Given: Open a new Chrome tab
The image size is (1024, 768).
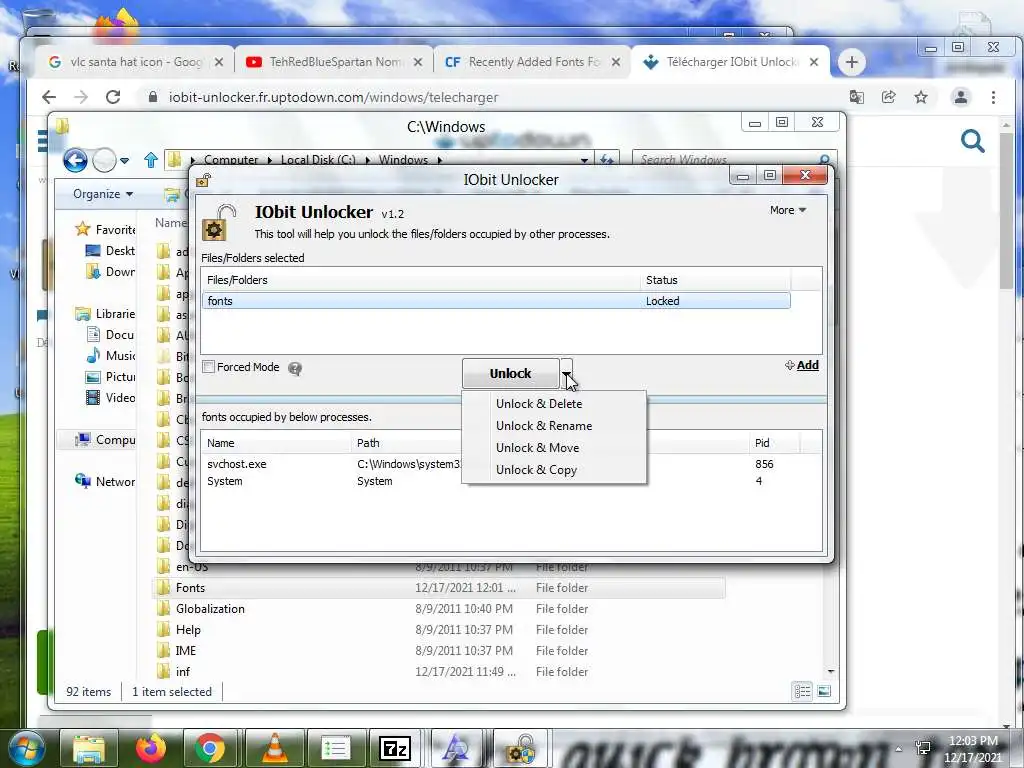Looking at the screenshot, I should point(852,62).
